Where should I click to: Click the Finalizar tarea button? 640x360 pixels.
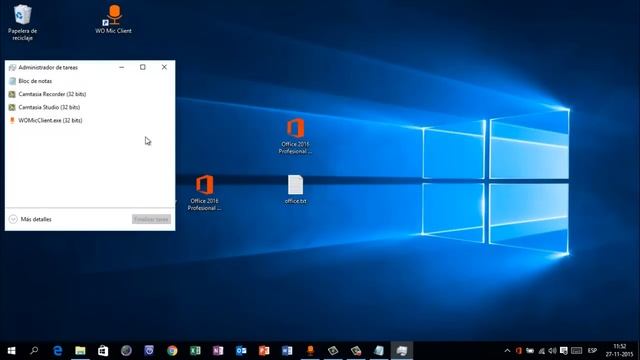(x=151, y=219)
